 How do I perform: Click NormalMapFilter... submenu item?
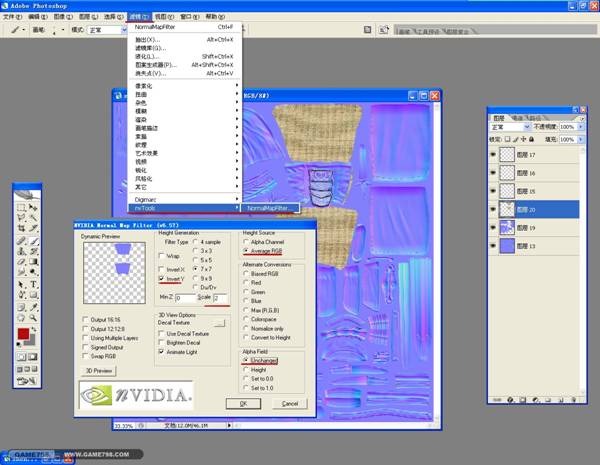pos(270,208)
